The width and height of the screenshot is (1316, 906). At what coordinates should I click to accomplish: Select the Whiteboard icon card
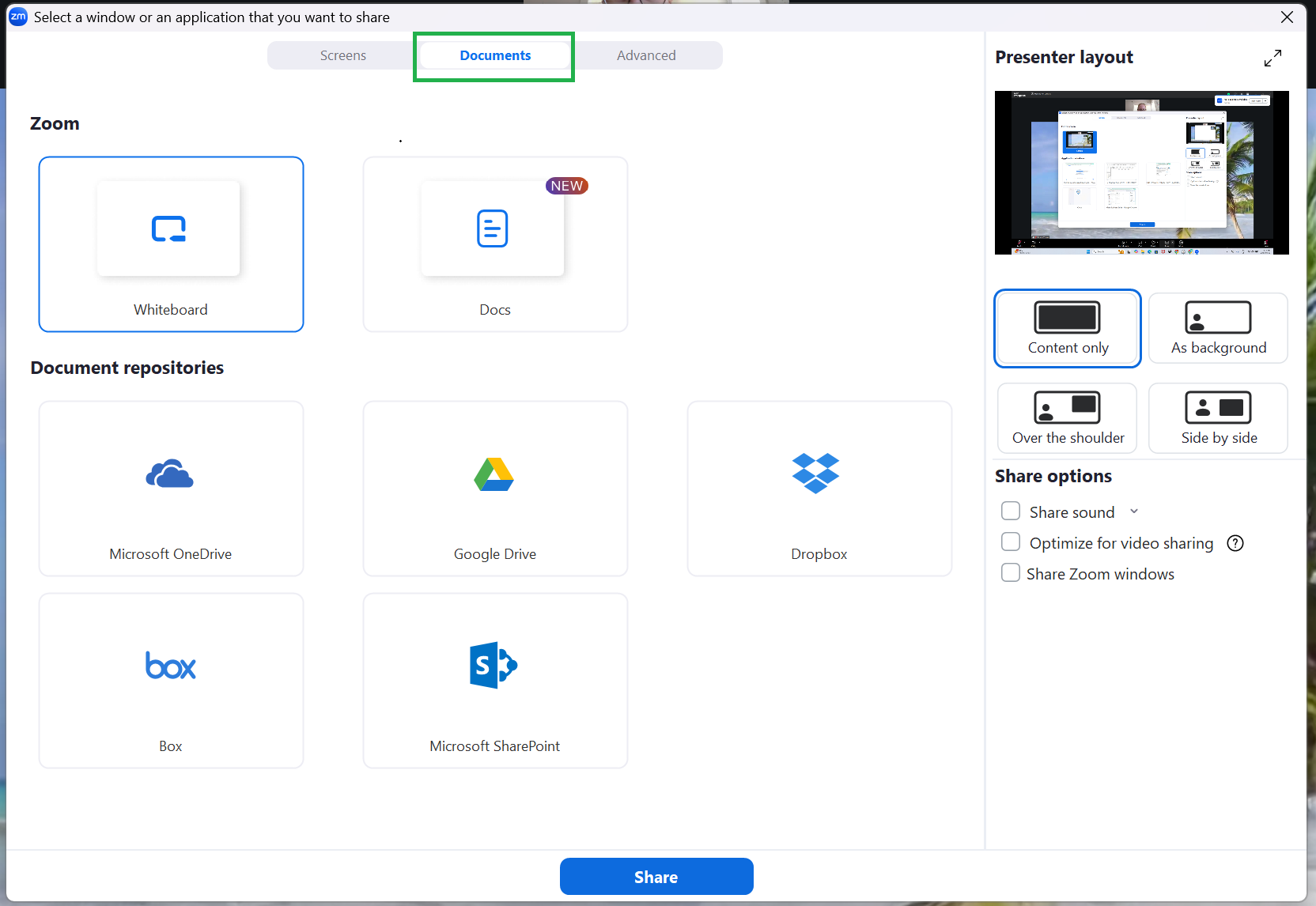click(171, 244)
